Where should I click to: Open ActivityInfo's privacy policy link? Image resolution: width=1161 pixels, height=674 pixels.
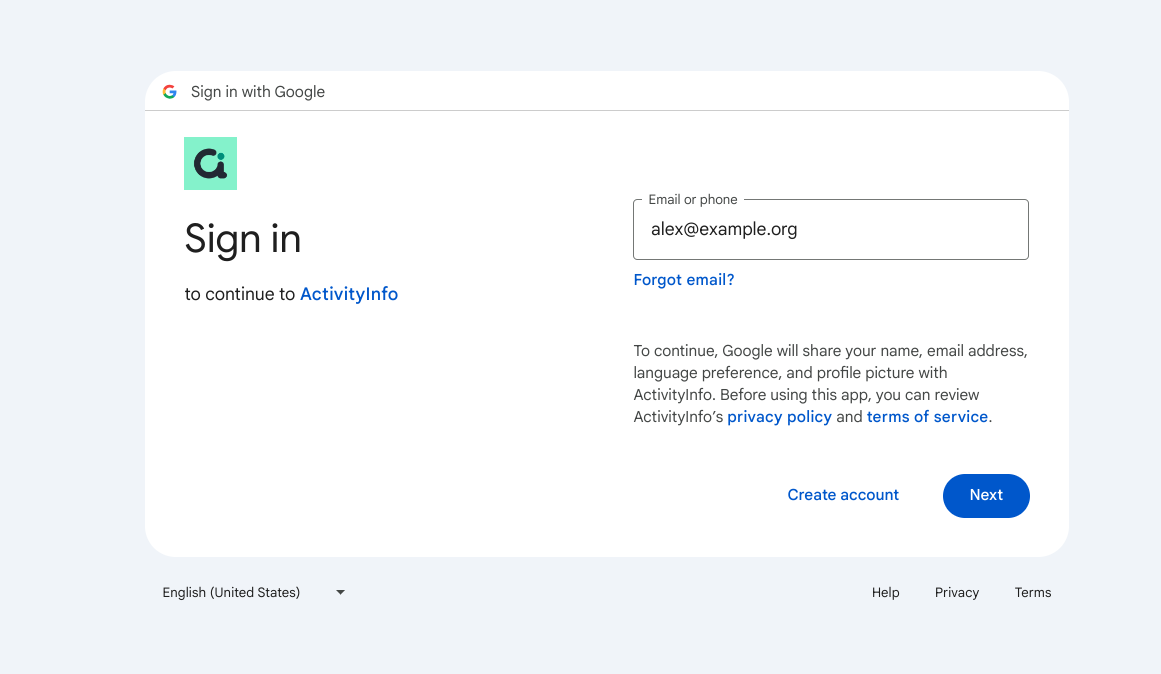[x=779, y=417]
